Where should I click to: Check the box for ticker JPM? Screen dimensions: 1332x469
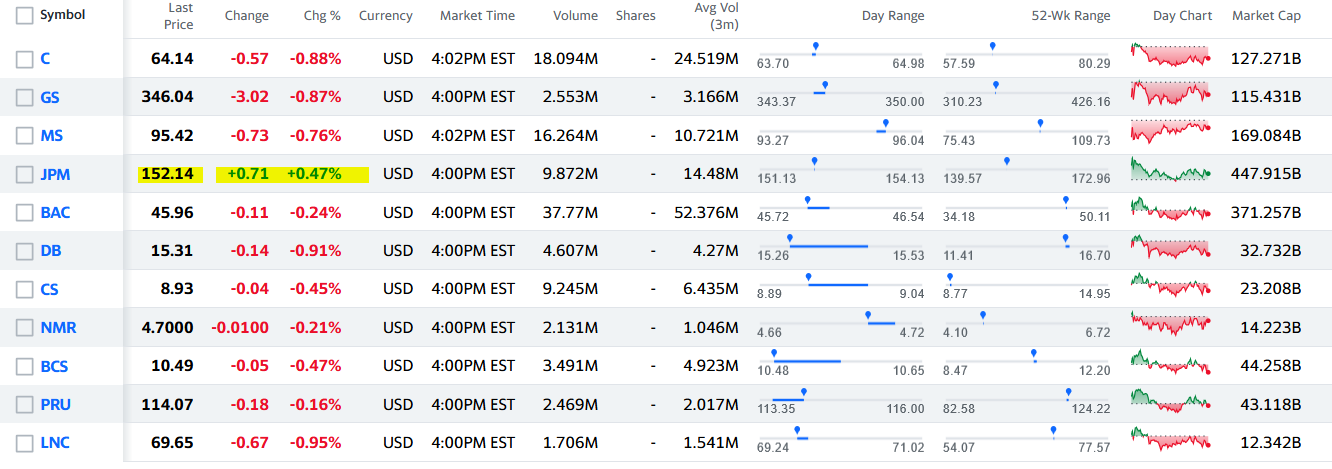[x=24, y=175]
